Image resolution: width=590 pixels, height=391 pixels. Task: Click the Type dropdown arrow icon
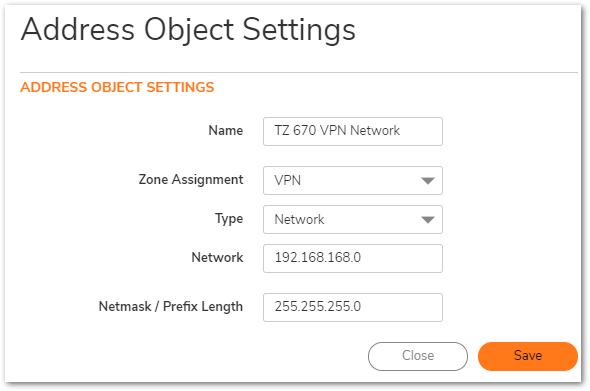427,220
